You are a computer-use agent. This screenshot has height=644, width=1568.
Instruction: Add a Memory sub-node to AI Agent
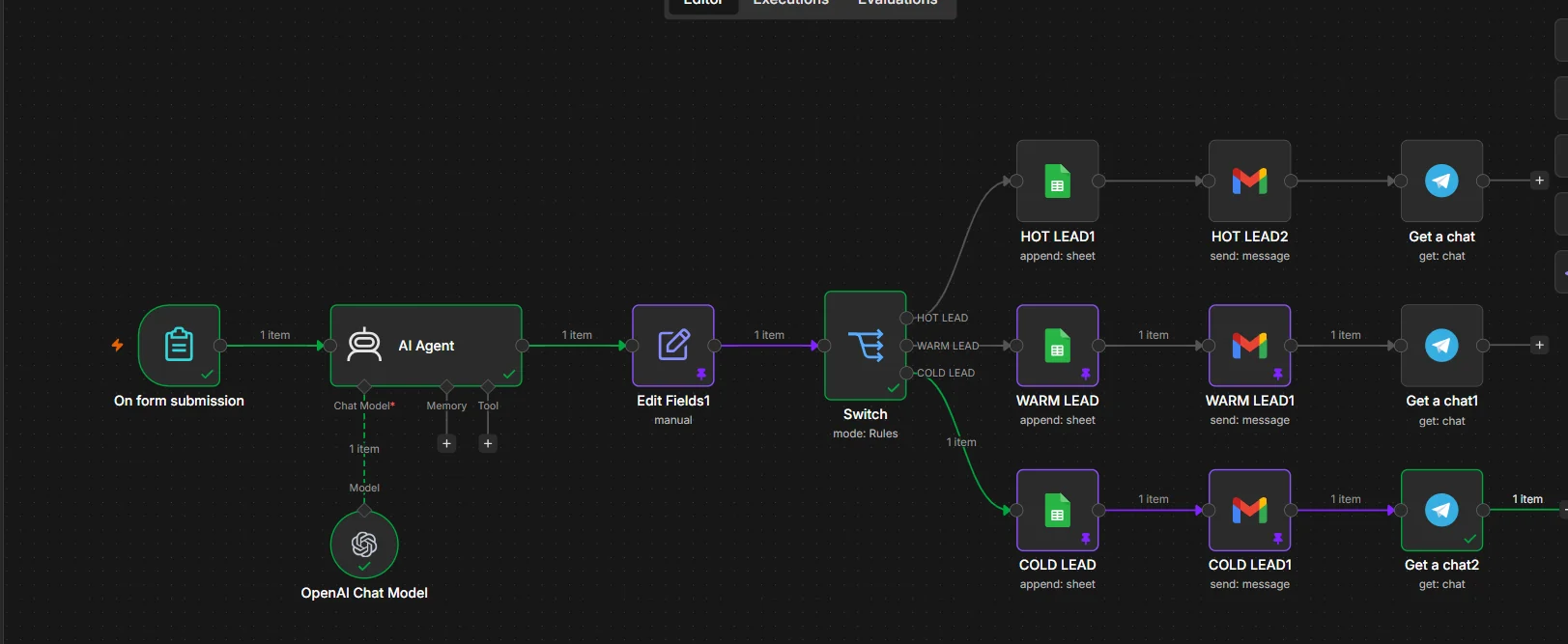(446, 443)
